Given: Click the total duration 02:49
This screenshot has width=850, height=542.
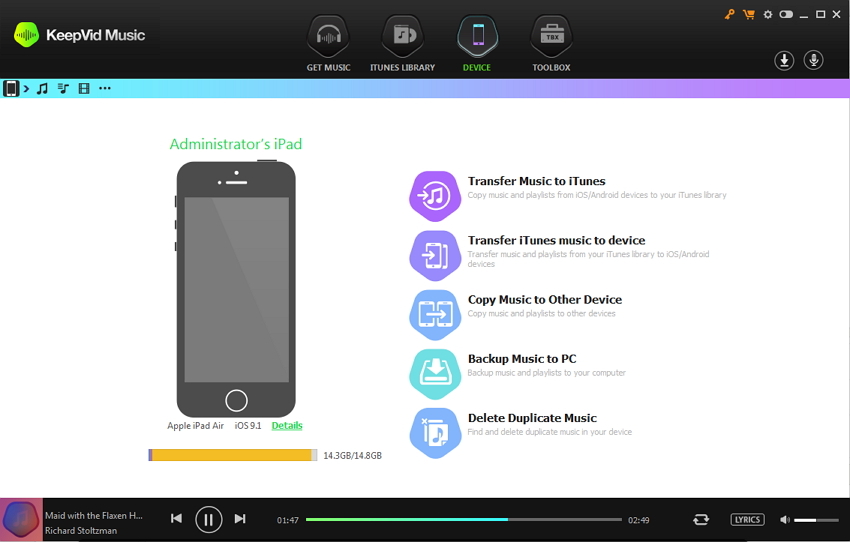Looking at the screenshot, I should tap(639, 520).
